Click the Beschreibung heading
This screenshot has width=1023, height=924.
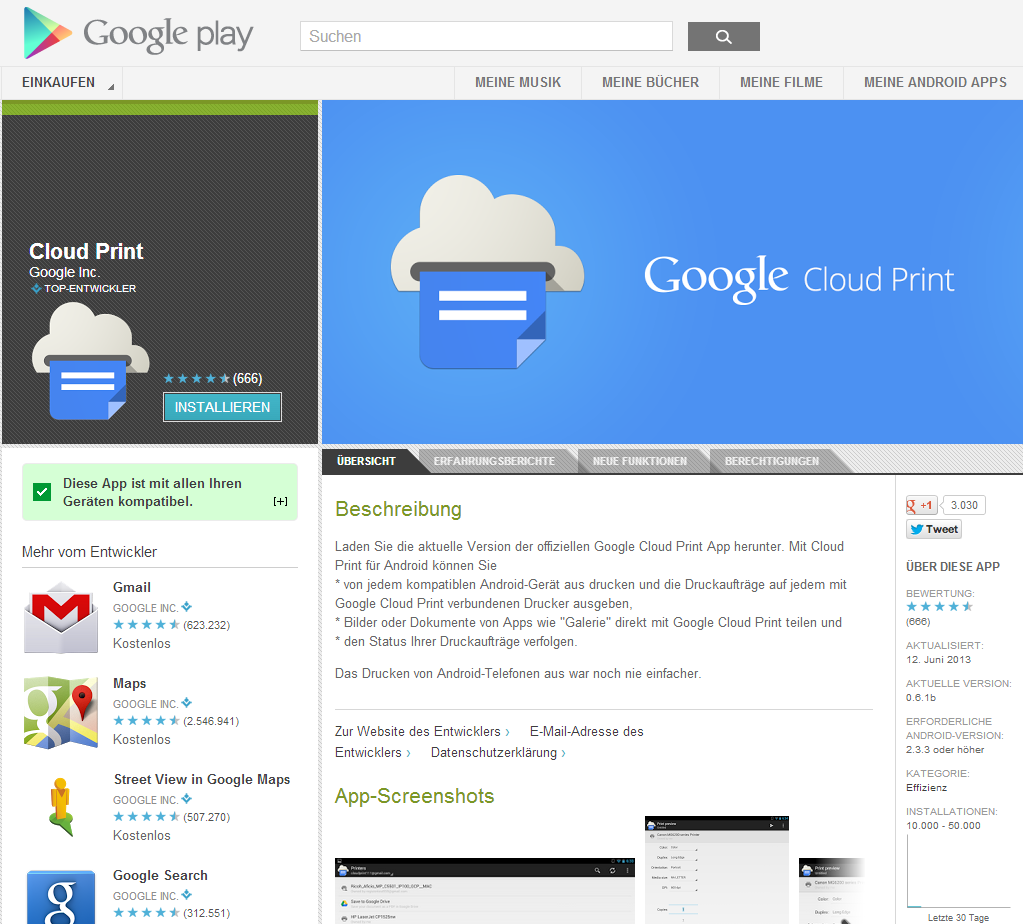coord(398,509)
